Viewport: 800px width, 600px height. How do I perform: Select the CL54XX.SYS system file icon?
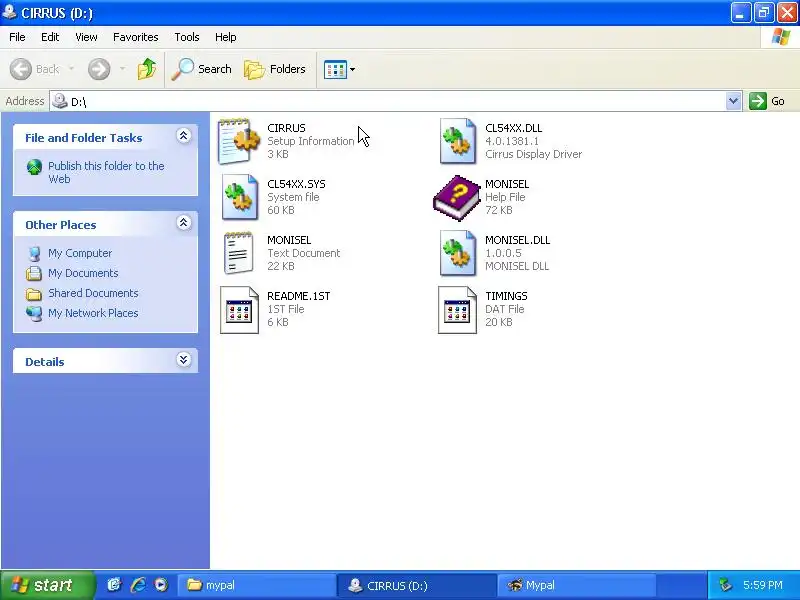click(239, 197)
